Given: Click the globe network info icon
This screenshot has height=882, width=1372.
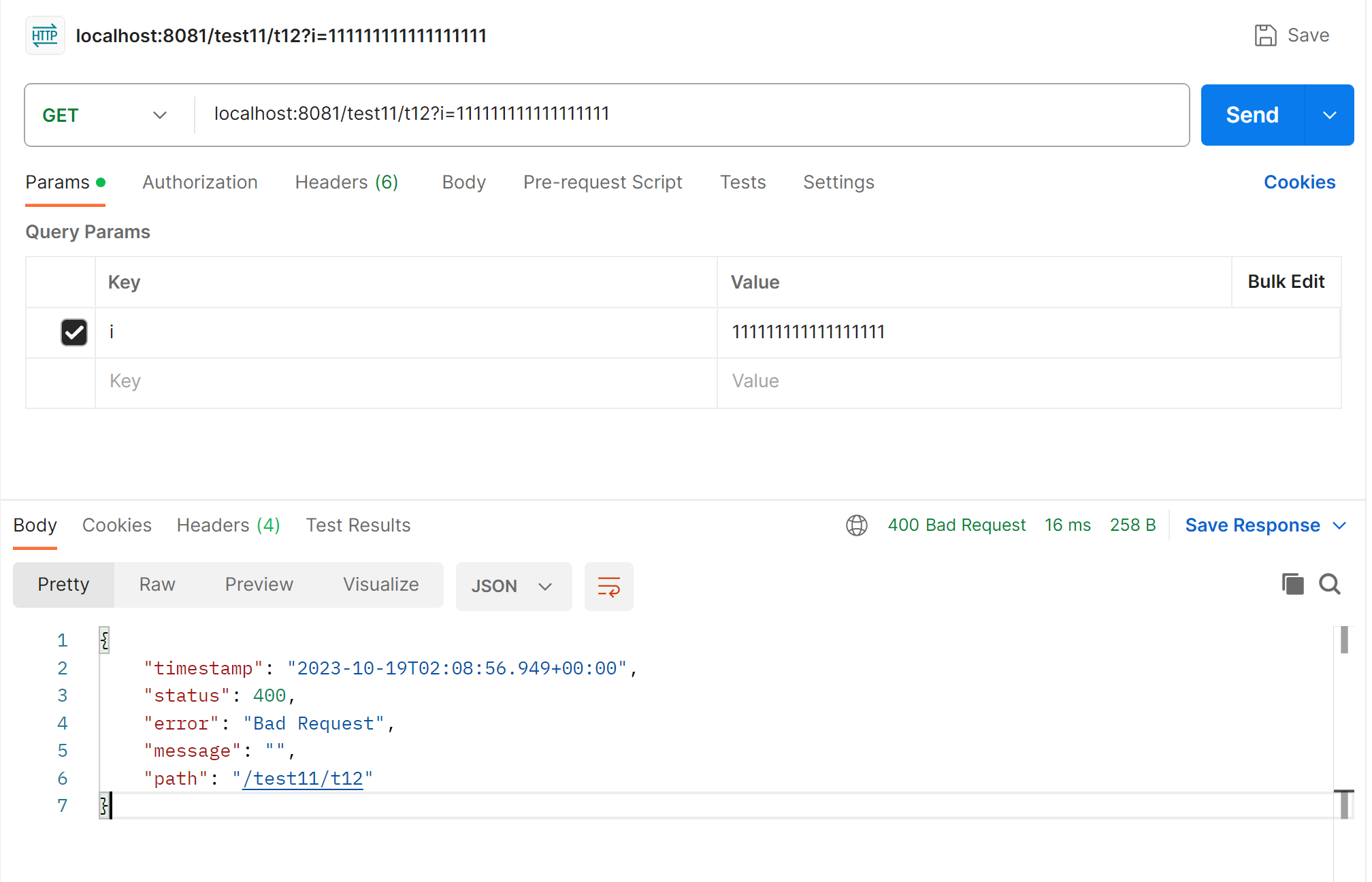Looking at the screenshot, I should coord(856,525).
